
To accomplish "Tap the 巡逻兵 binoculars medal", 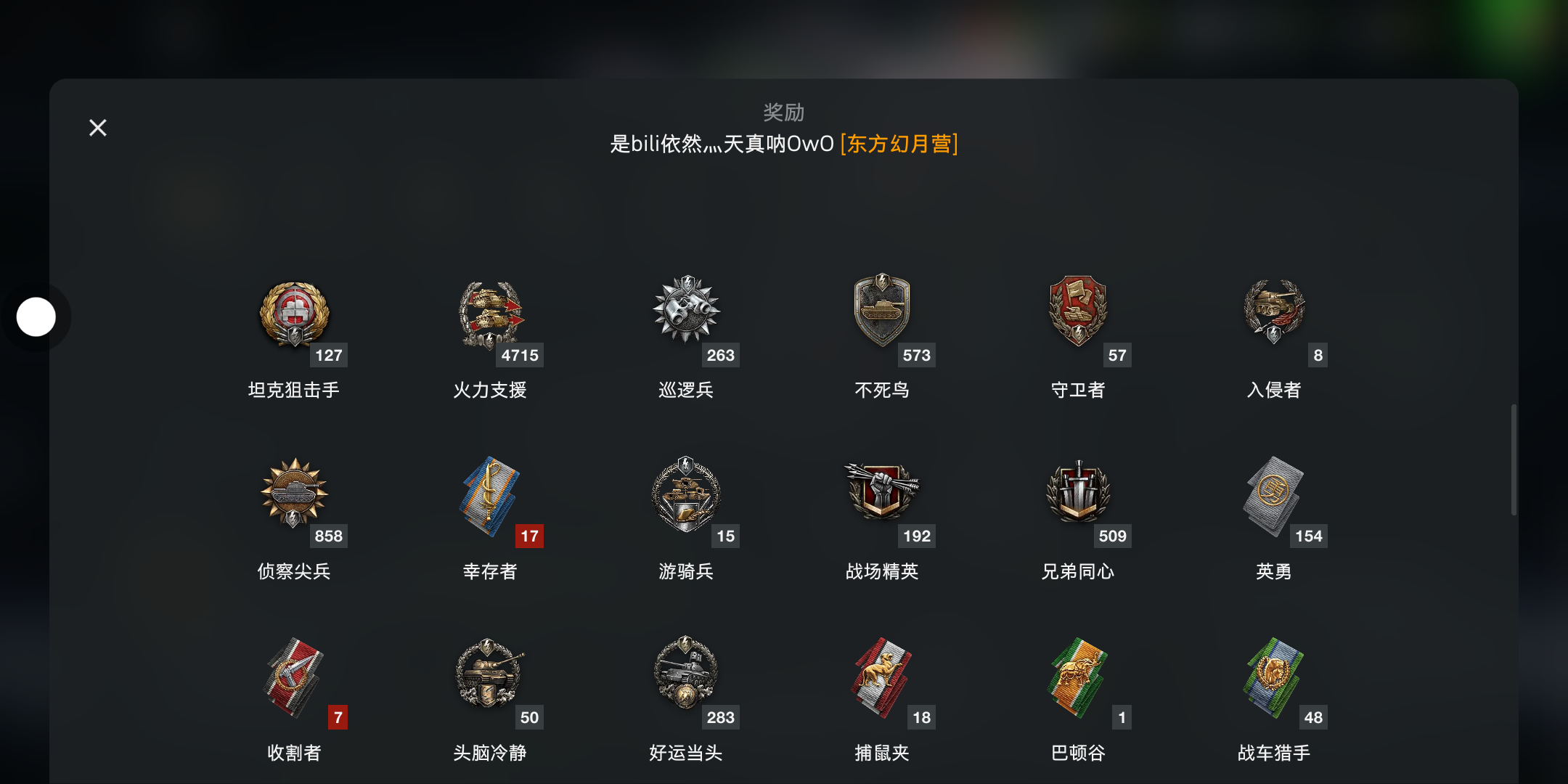I will pyautogui.click(x=687, y=309).
